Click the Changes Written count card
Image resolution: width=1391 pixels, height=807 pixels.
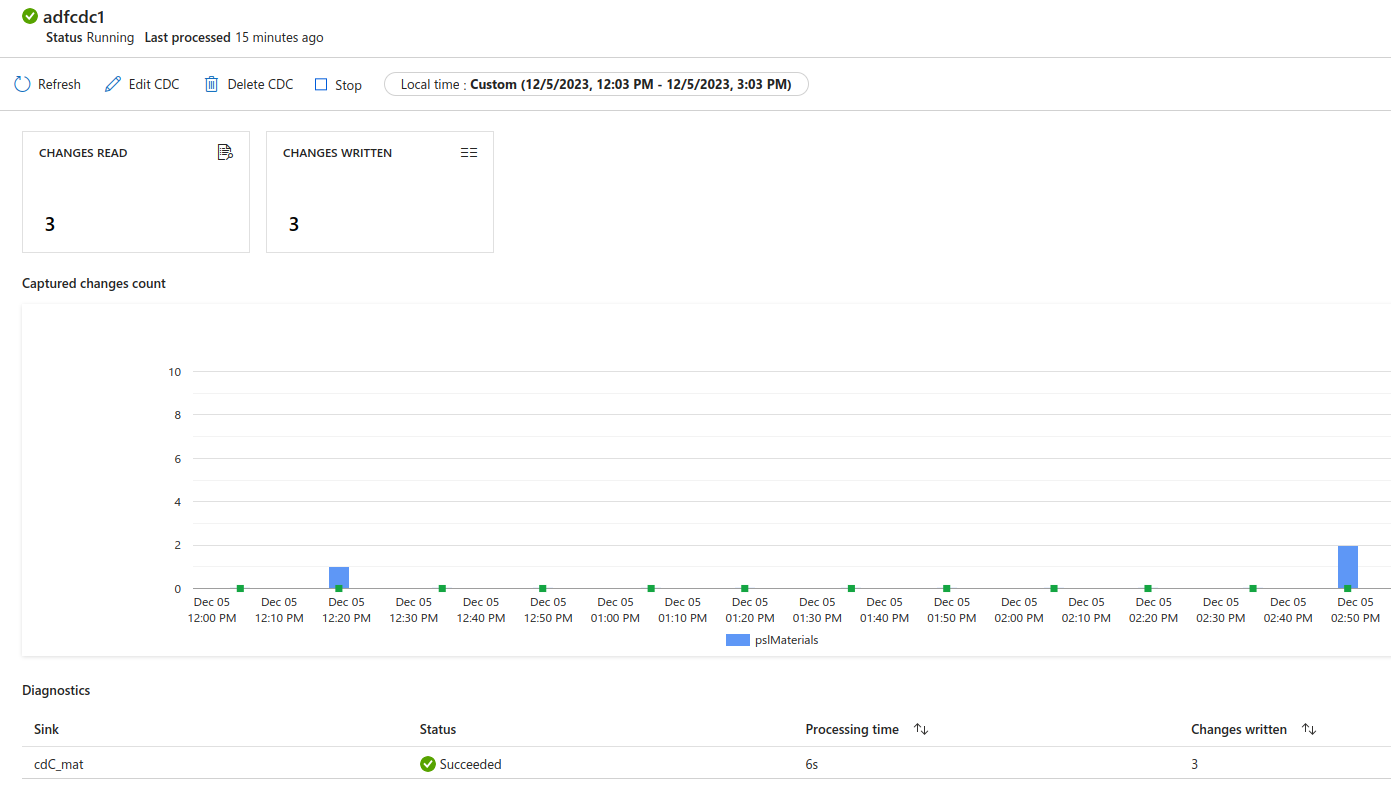click(x=380, y=192)
